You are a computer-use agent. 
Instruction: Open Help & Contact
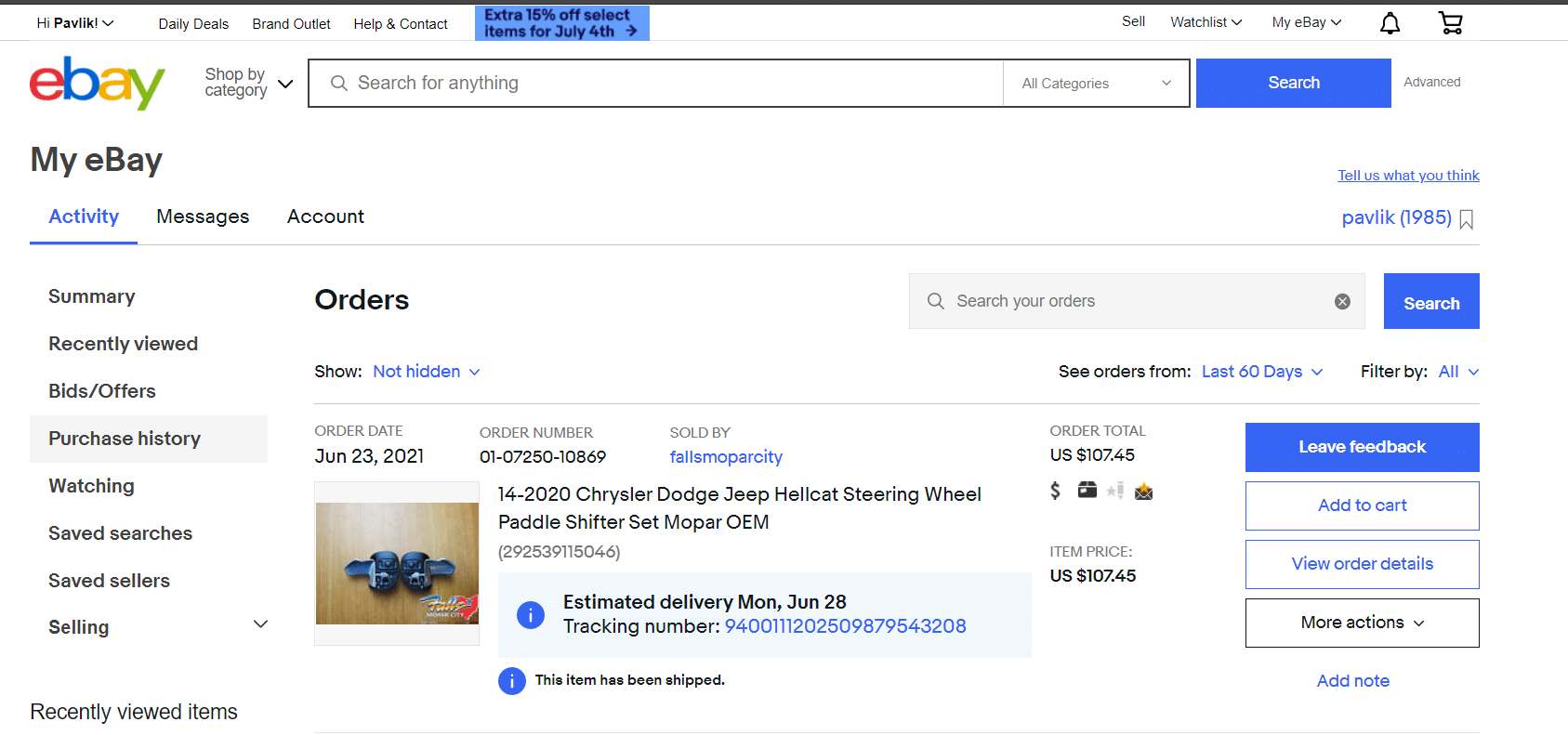coord(401,24)
